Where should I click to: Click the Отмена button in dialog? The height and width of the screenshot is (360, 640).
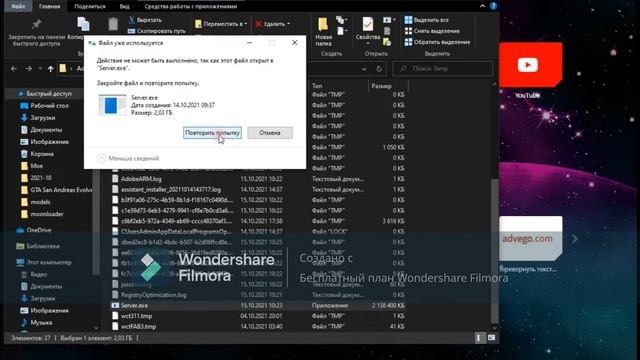click(270, 133)
